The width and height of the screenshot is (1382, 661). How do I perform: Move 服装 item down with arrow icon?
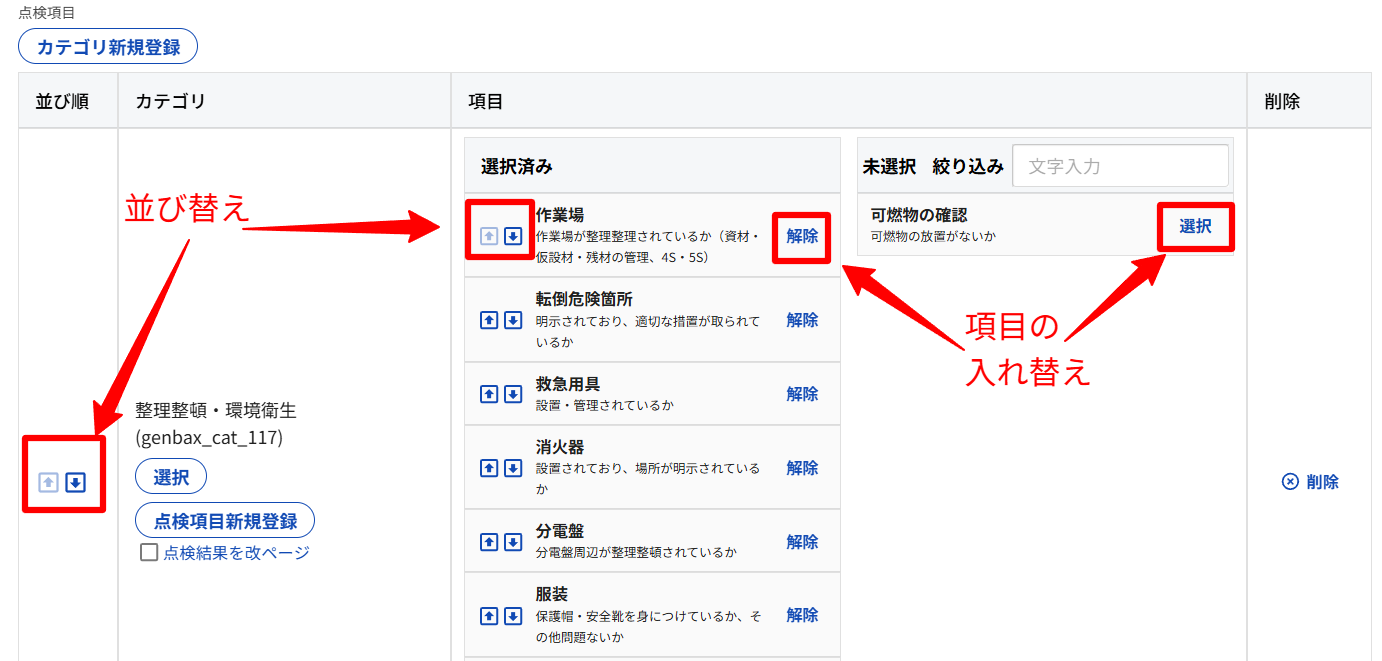(x=513, y=615)
